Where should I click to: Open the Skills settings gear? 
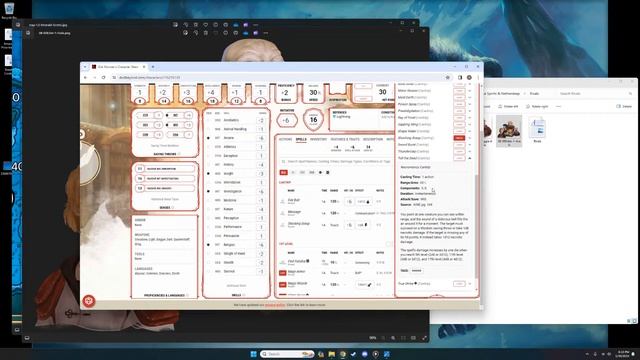pyautogui.click(x=244, y=295)
